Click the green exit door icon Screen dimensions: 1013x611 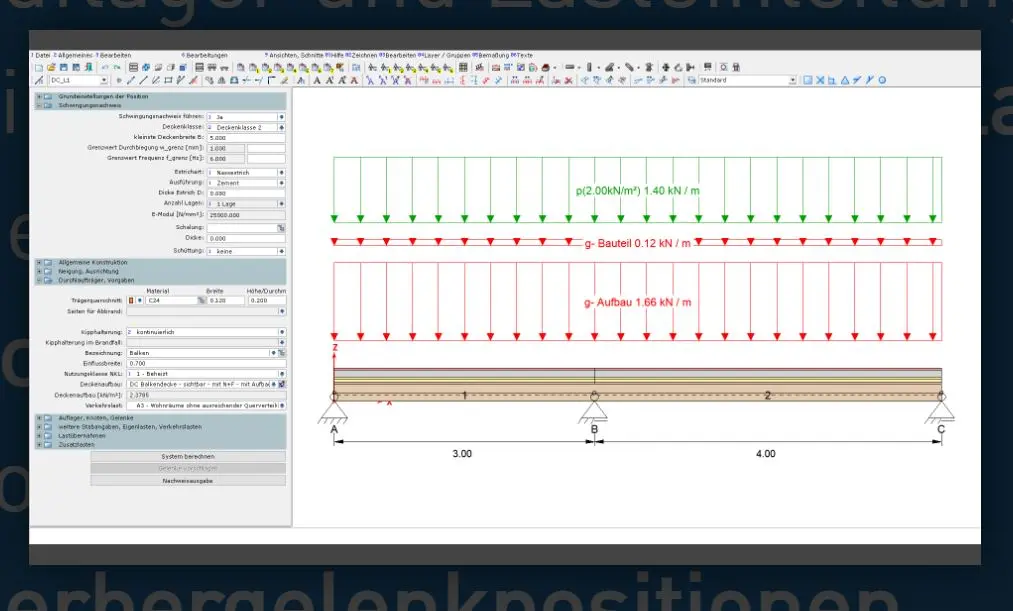(89, 67)
